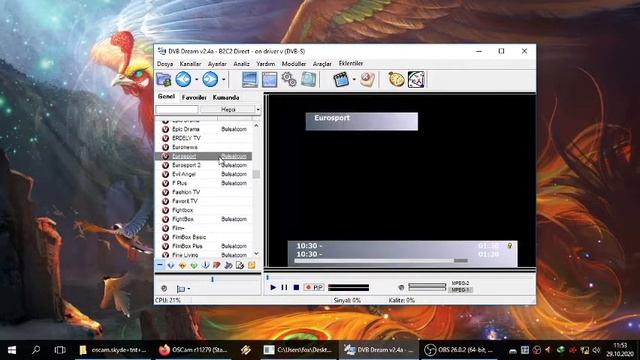Select the Film+ channel

203,228
